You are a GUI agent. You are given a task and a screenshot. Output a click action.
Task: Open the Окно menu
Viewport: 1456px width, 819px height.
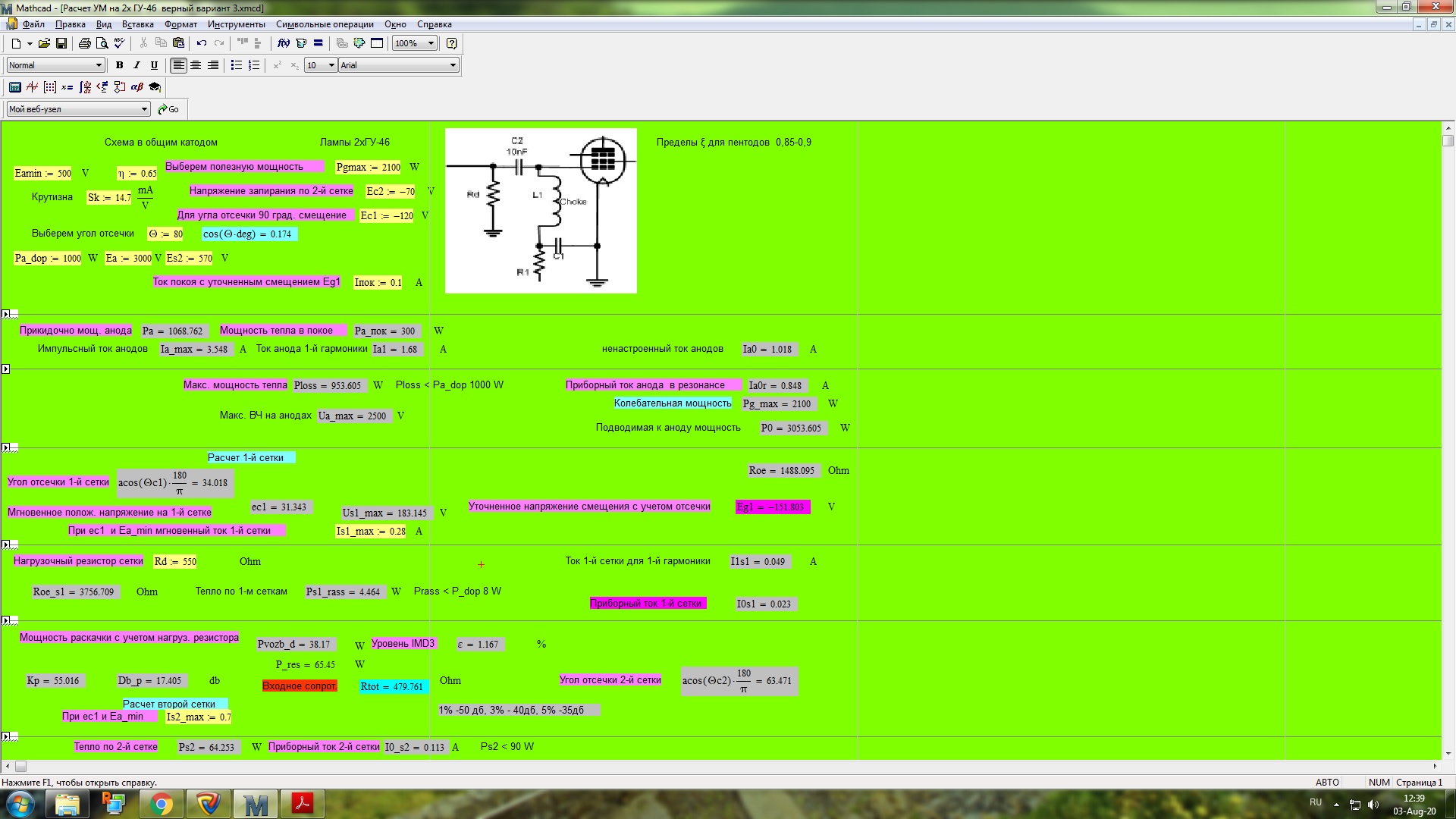point(395,24)
